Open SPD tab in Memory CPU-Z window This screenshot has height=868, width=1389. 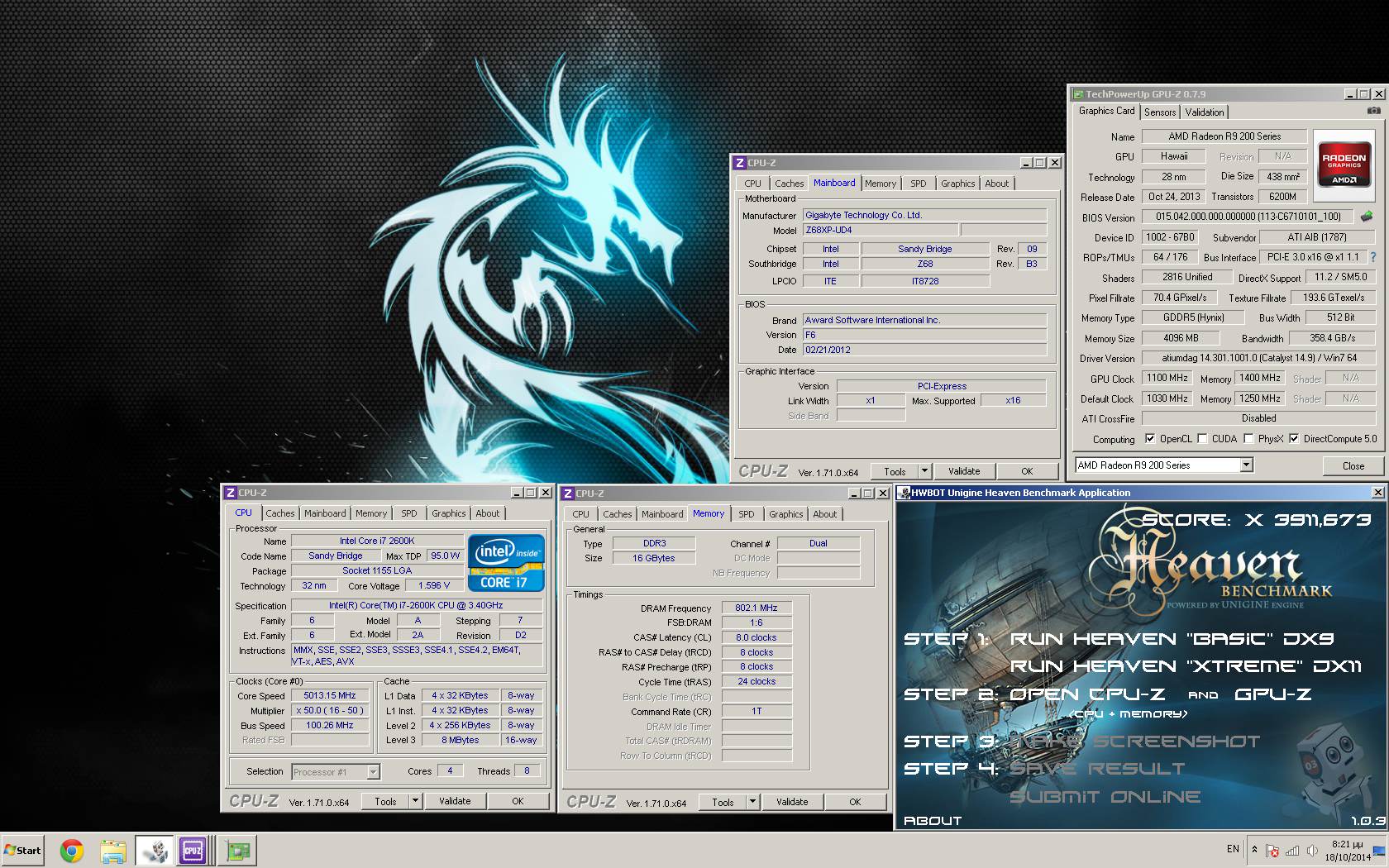747,514
